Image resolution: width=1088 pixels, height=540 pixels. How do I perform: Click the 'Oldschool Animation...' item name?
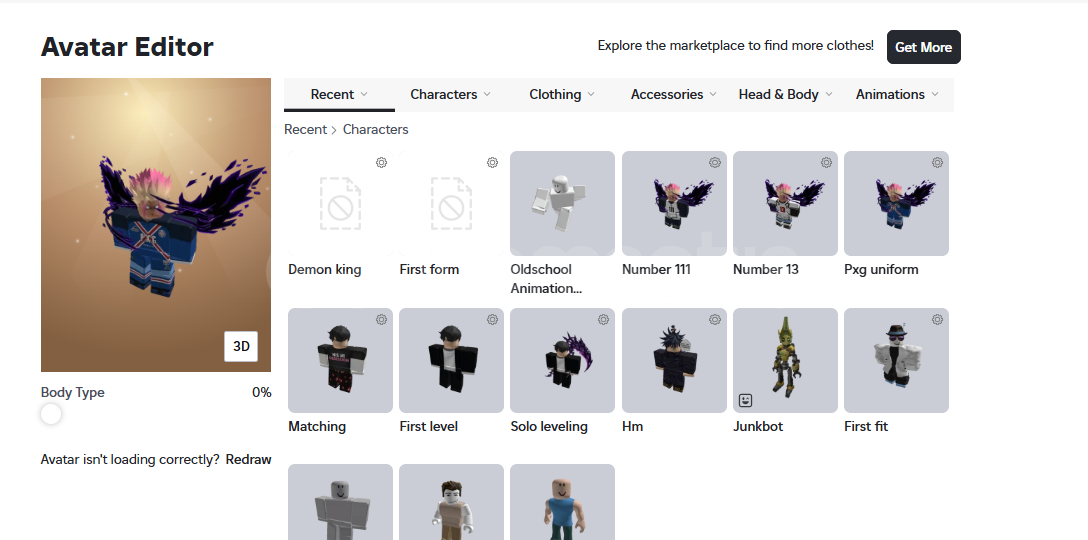(x=546, y=279)
